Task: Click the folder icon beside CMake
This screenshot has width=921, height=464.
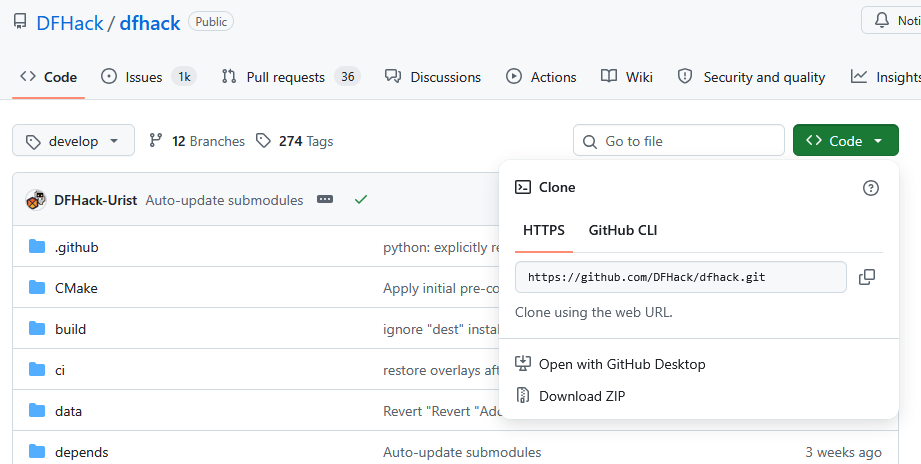Action: click(x=37, y=287)
